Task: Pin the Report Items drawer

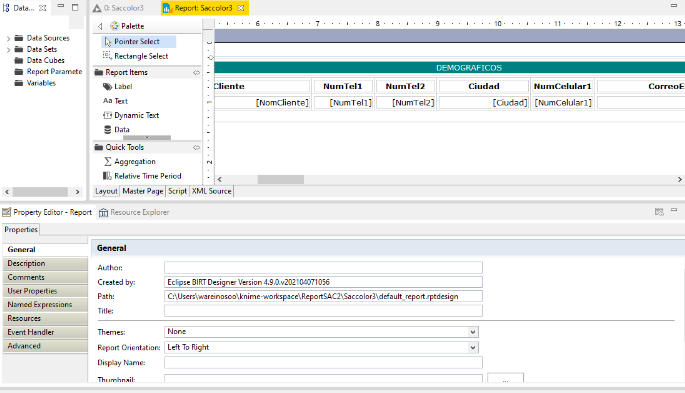Action: 196,72
